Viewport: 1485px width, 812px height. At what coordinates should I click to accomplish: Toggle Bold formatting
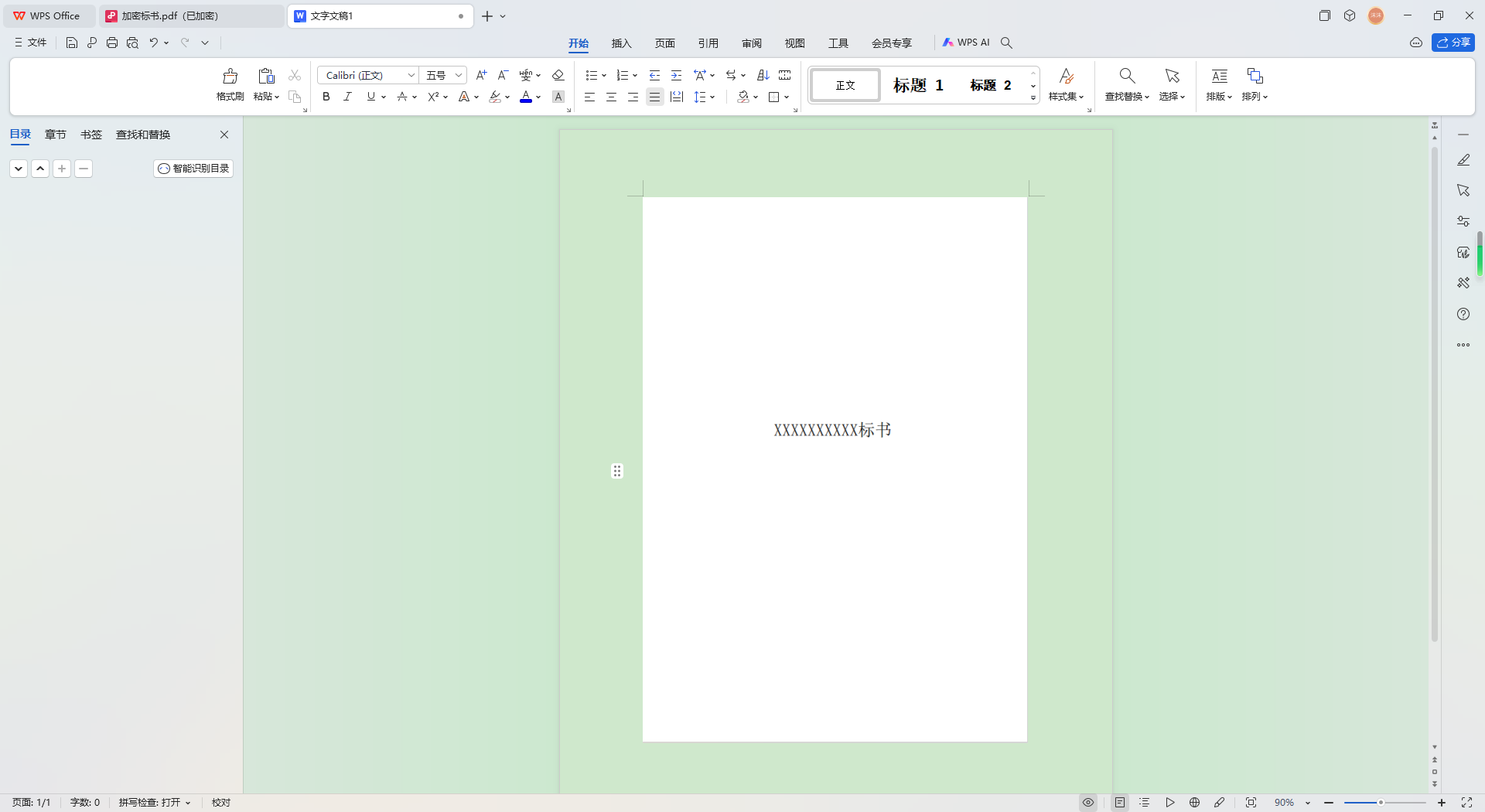click(326, 97)
